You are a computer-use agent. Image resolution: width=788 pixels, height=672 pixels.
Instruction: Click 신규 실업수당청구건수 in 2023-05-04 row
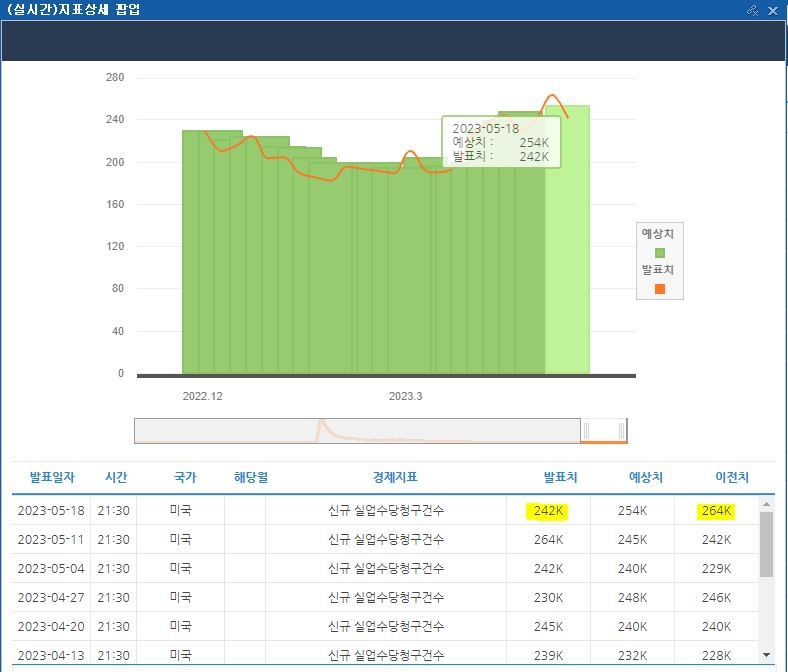pos(386,568)
